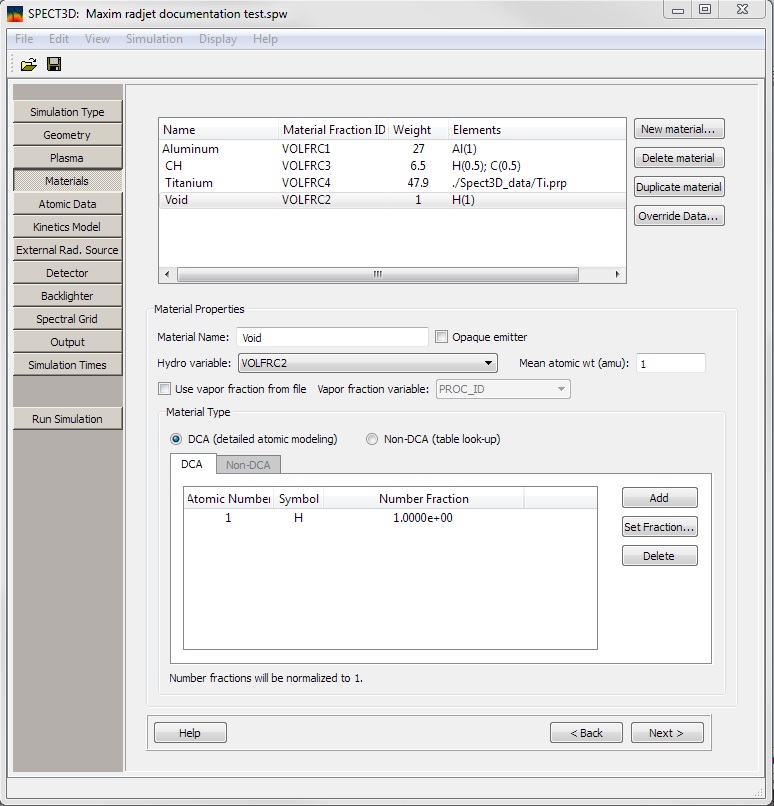774x806 pixels.
Task: Open the Display menu
Action: (218, 39)
